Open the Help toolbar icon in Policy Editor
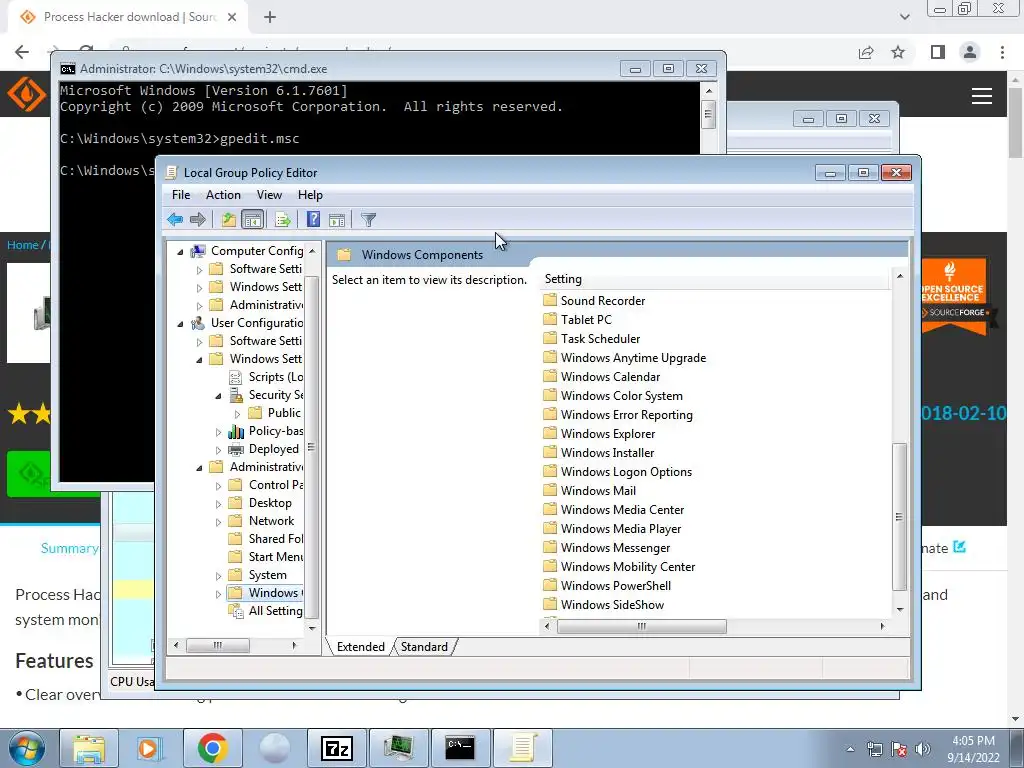This screenshot has width=1024, height=768. [313, 219]
